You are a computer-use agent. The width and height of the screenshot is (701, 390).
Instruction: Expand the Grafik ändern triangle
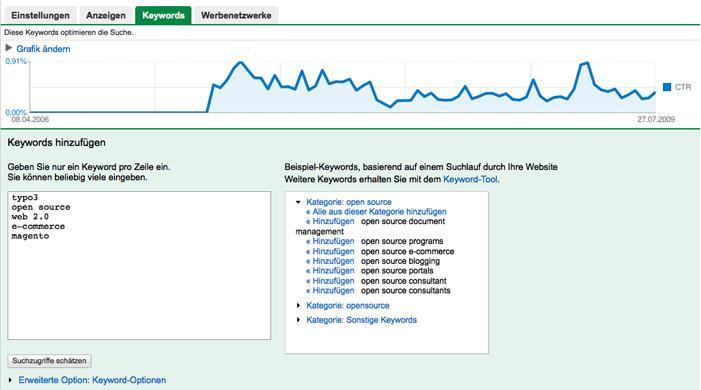pos(8,48)
